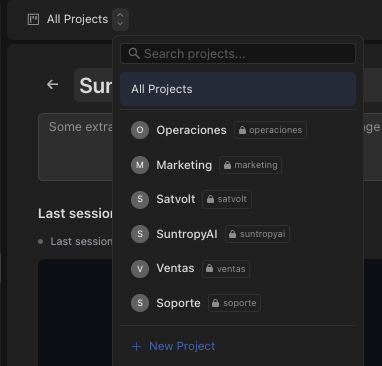Select All Projects in the dropdown list
The height and width of the screenshot is (366, 382).
pos(238,89)
